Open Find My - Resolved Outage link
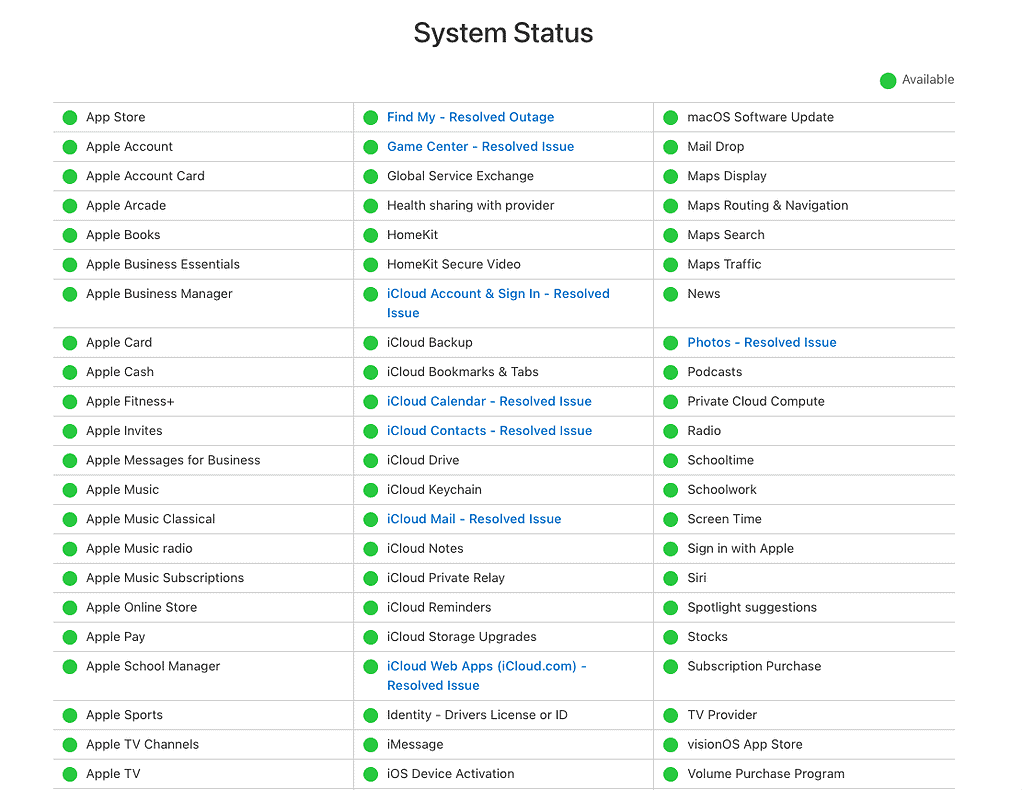Viewport: 1023px width, 790px height. [x=470, y=117]
